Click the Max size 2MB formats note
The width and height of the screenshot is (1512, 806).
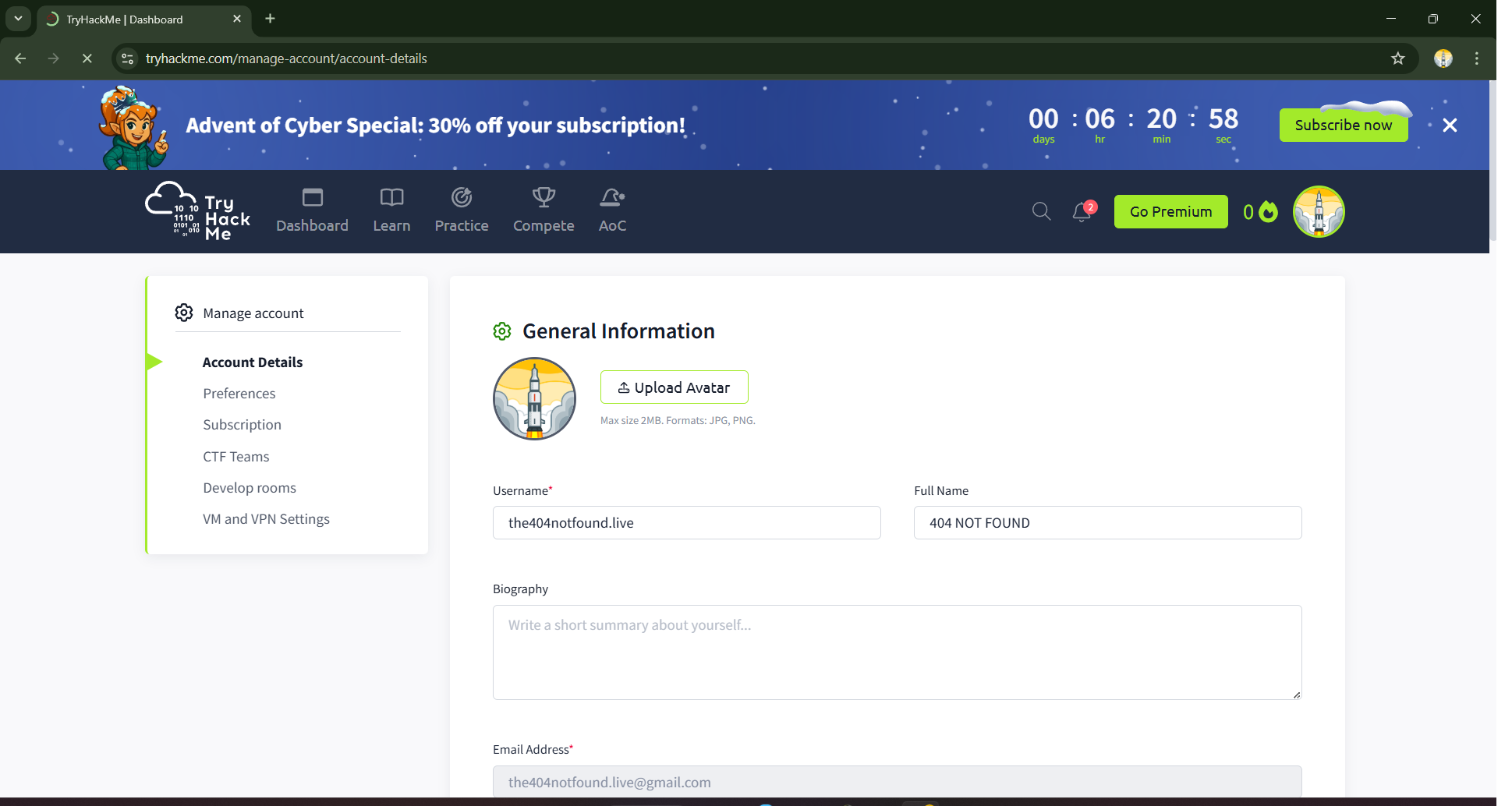point(678,420)
